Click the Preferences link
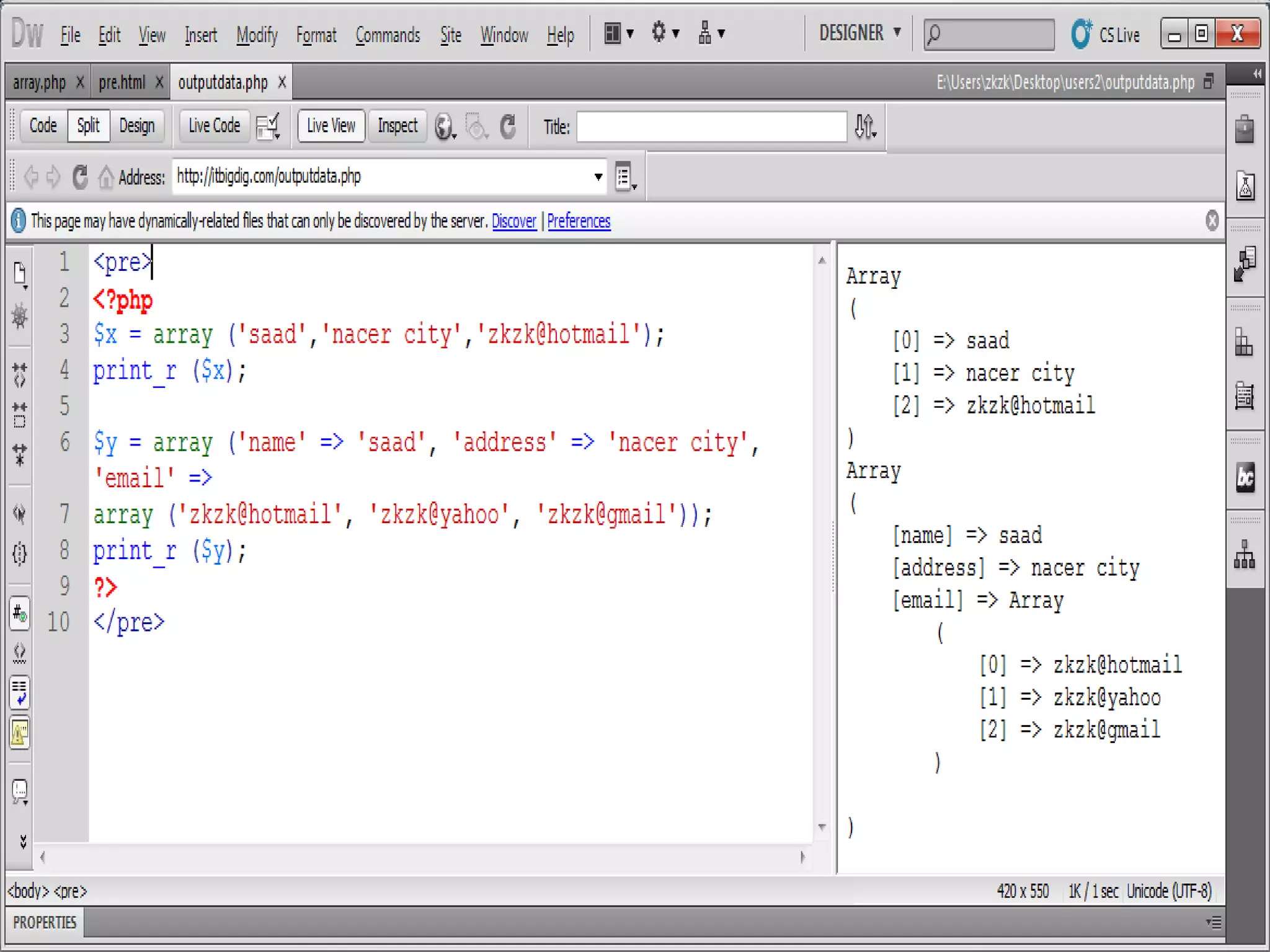The height and width of the screenshot is (952, 1270). 578,221
